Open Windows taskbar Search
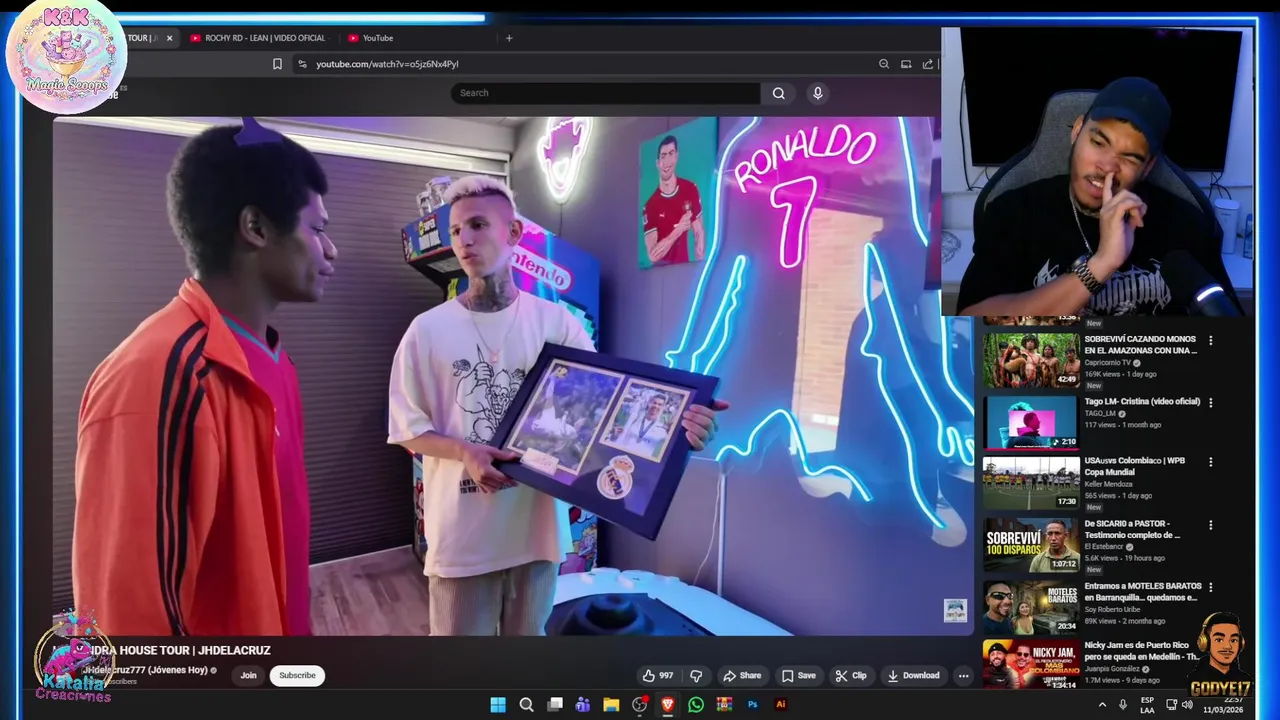This screenshot has width=1280, height=720. click(526, 705)
